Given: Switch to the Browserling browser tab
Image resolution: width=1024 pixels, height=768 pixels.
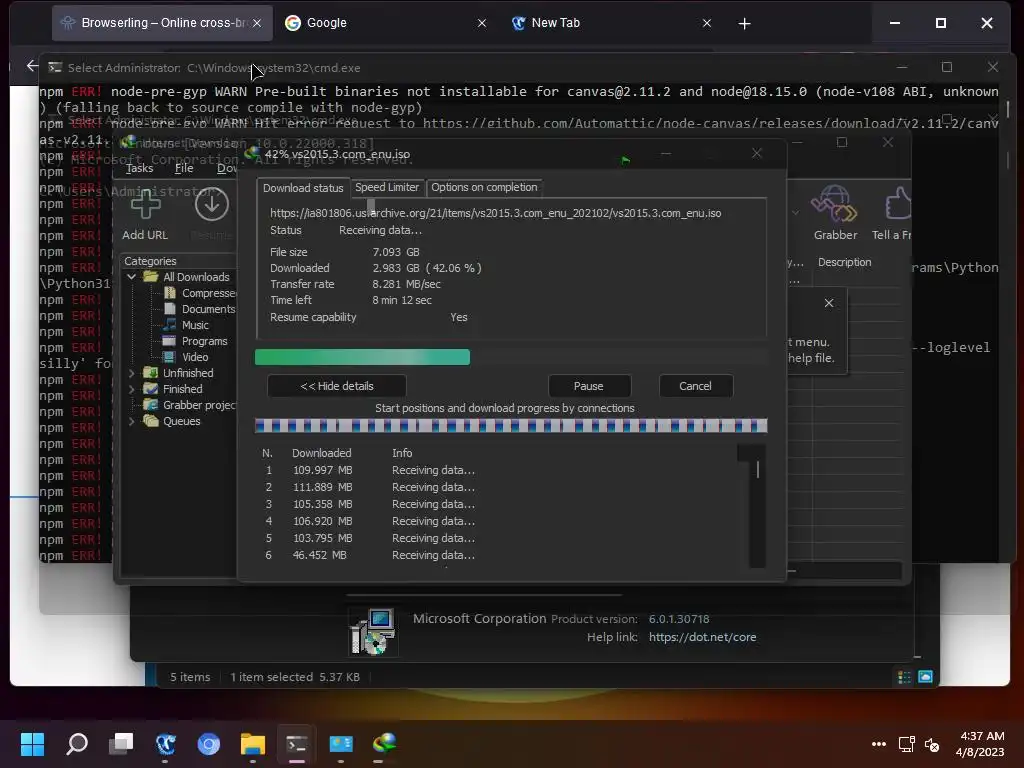Looking at the screenshot, I should [162, 23].
